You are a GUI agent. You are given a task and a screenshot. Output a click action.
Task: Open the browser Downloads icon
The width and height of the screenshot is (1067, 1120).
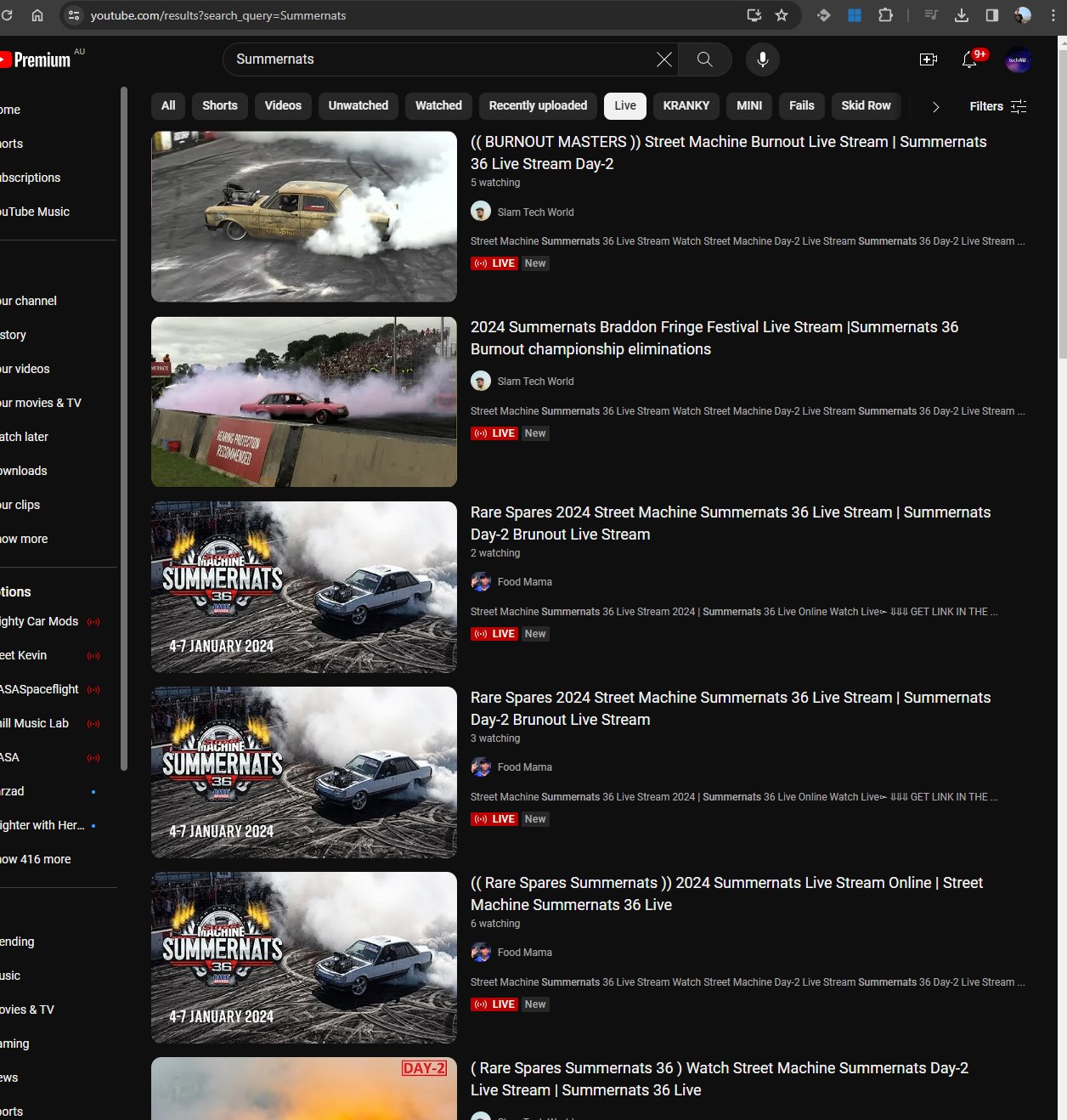(962, 15)
